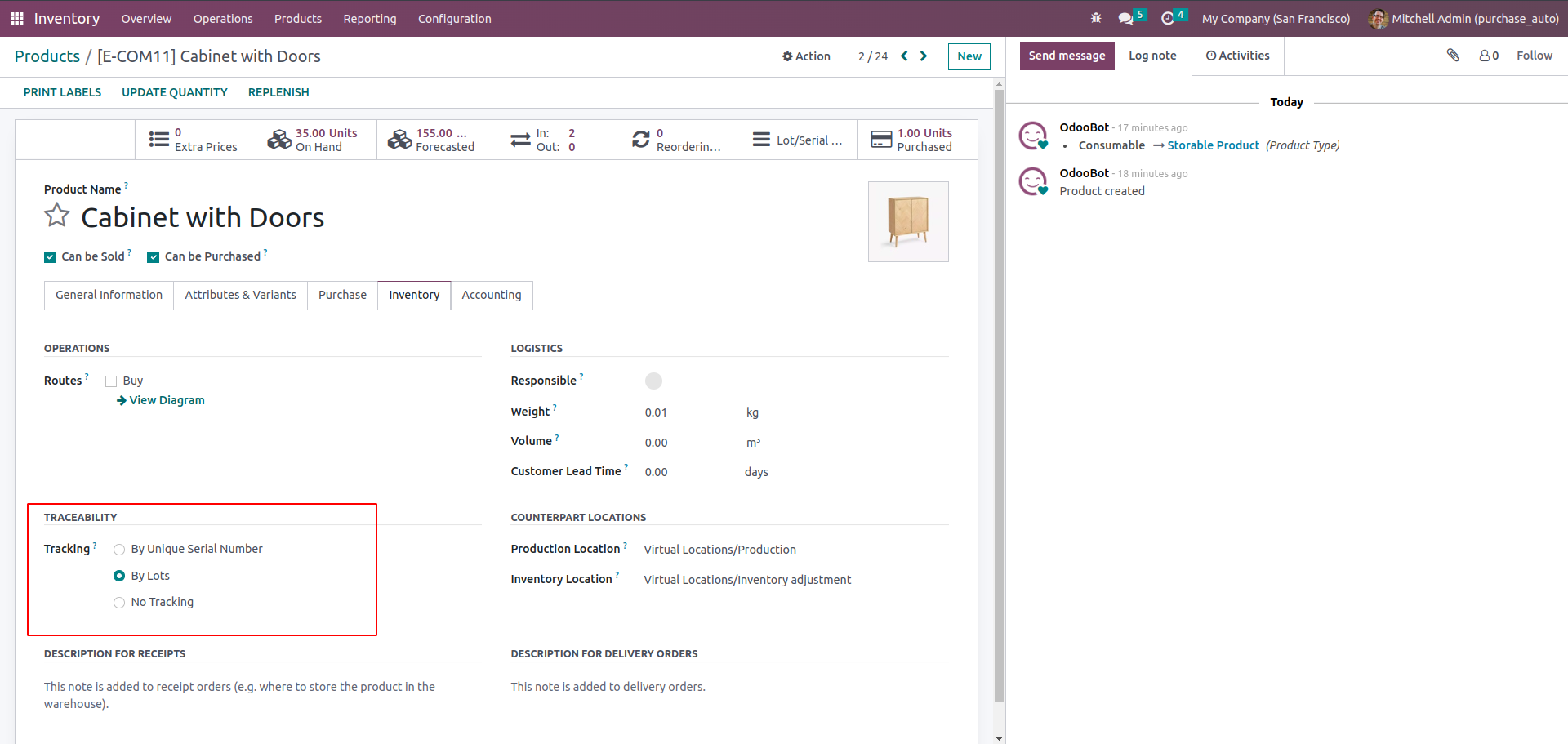The width and height of the screenshot is (1568, 744).
Task: Go to next product record arrow
Action: [x=924, y=56]
